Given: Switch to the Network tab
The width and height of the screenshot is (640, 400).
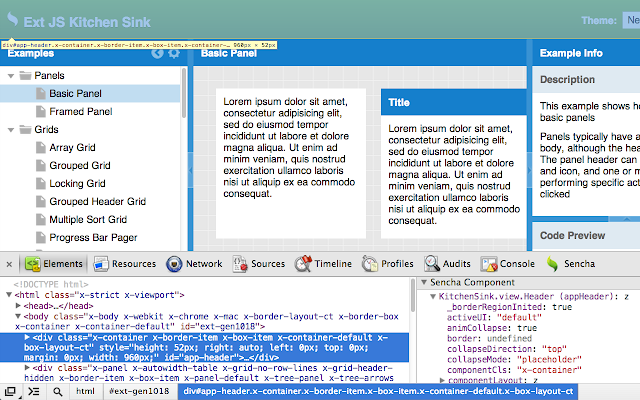Looking at the screenshot, I should [194, 264].
